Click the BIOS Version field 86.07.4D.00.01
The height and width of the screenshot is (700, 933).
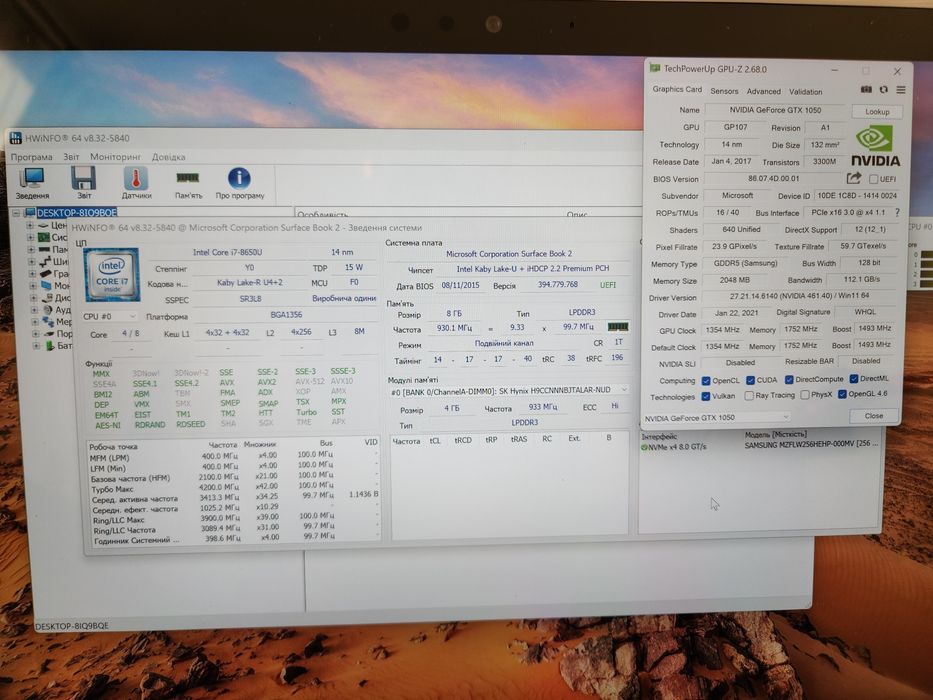[774, 178]
